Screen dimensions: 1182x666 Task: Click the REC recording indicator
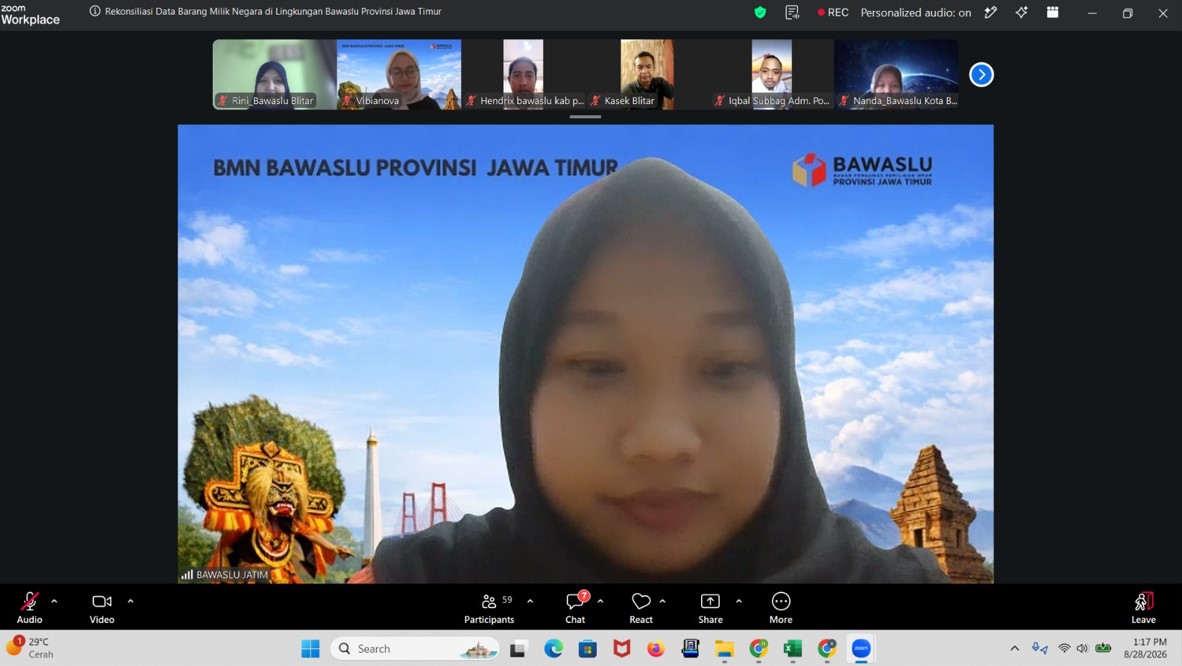(833, 12)
